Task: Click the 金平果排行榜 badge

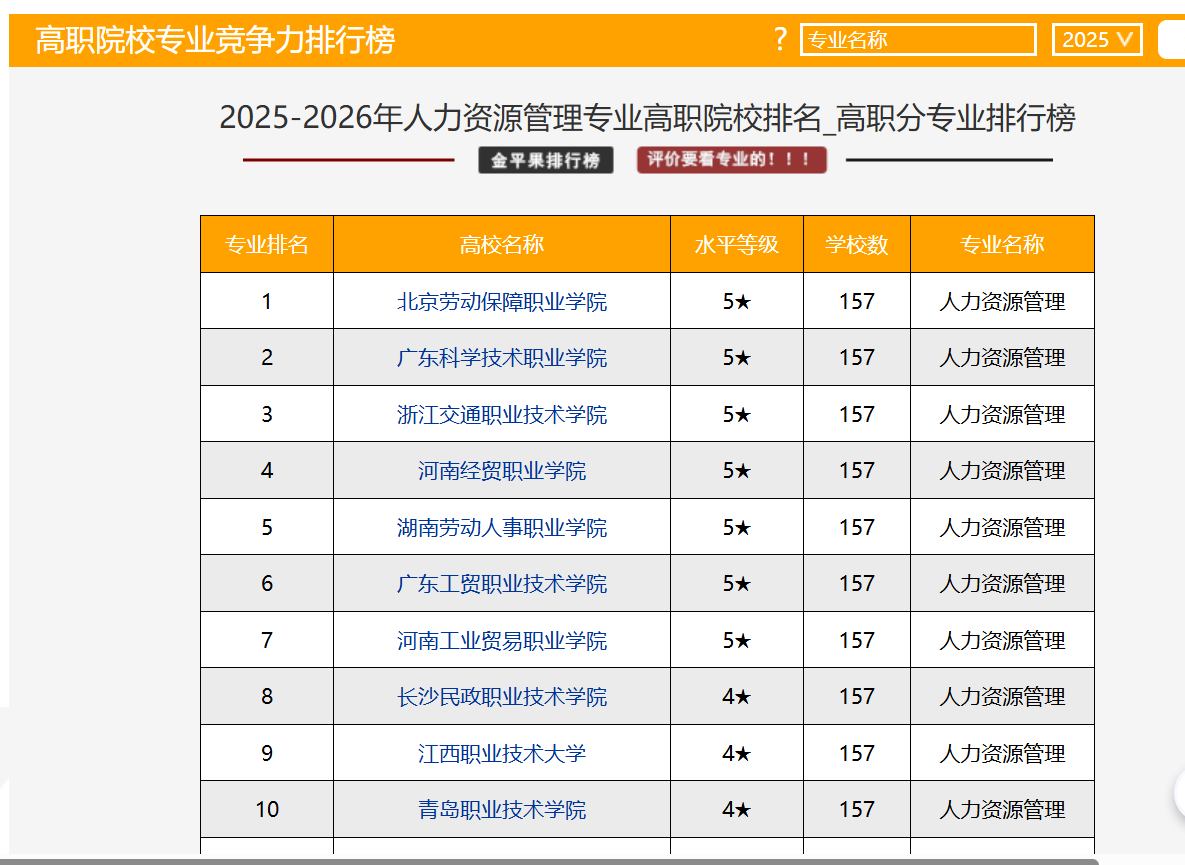Action: pos(546,160)
